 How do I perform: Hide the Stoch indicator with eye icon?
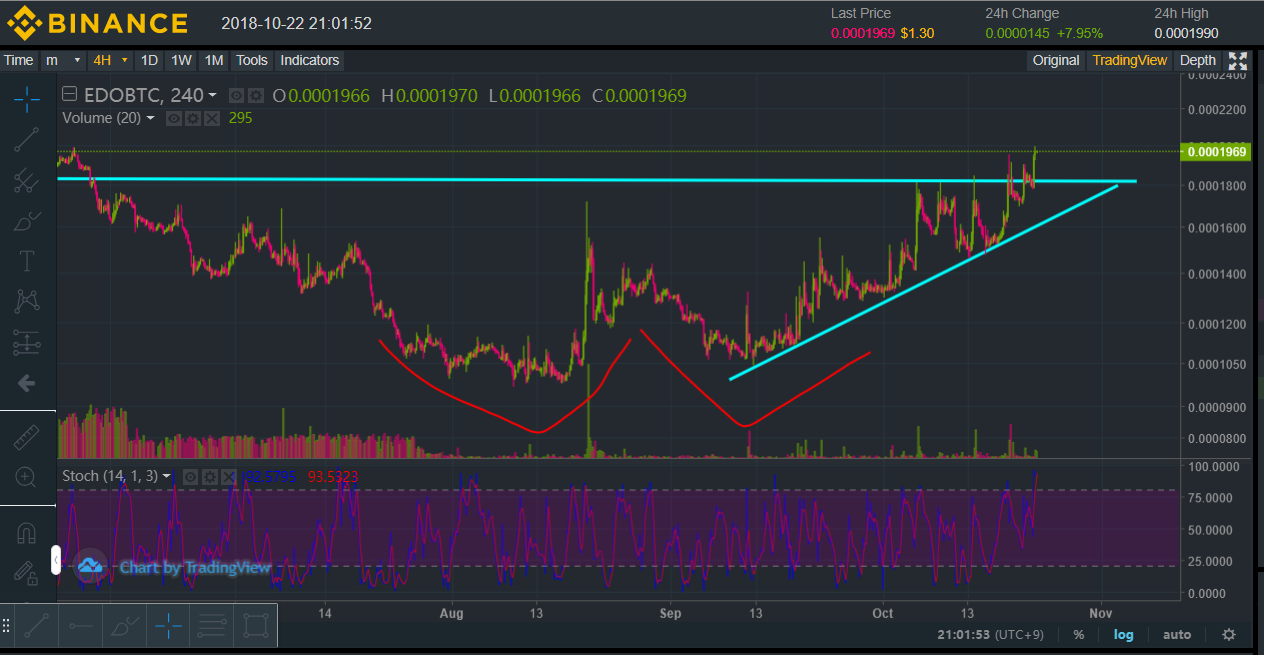tap(191, 476)
